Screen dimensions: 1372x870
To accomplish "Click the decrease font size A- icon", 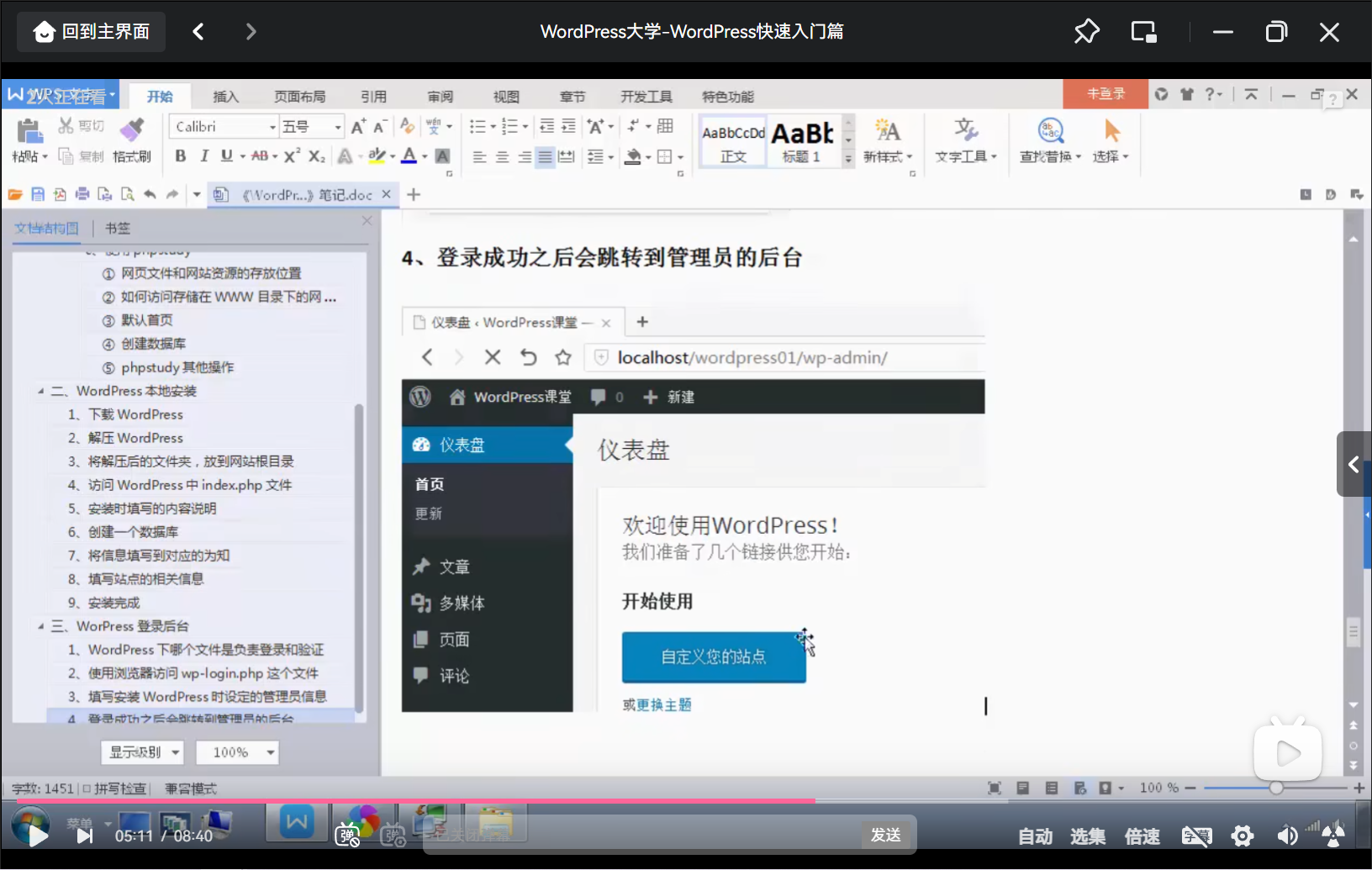I will tap(380, 126).
